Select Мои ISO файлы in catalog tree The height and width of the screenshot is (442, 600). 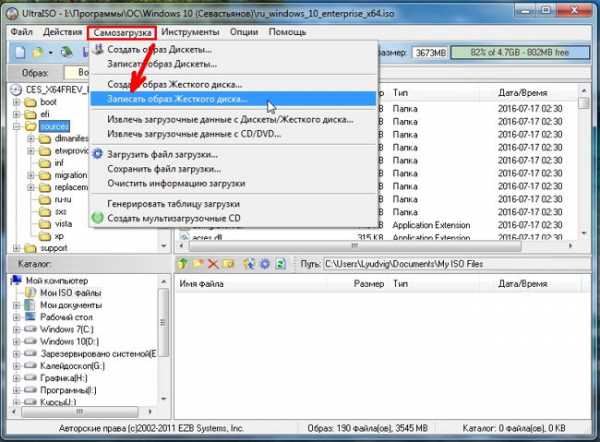pyautogui.click(x=71, y=293)
